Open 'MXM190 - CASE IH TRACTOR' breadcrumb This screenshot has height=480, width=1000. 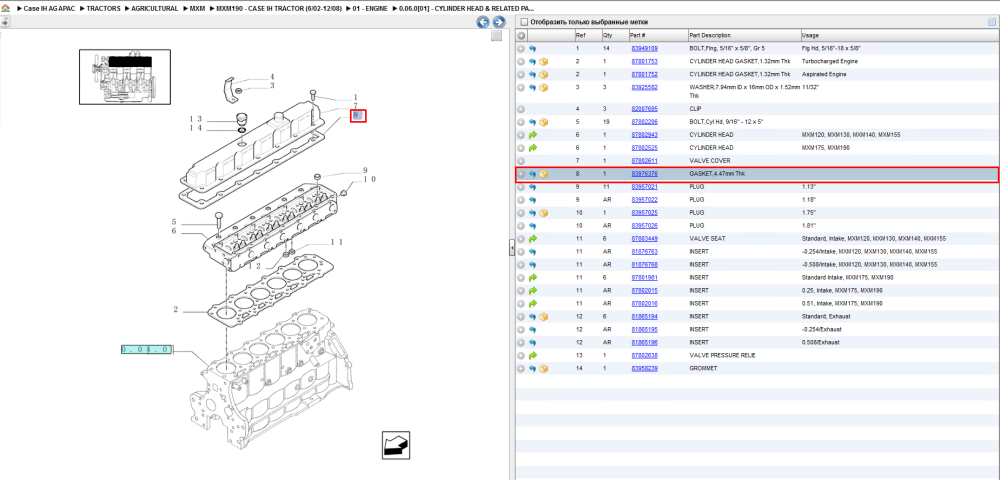[279, 9]
